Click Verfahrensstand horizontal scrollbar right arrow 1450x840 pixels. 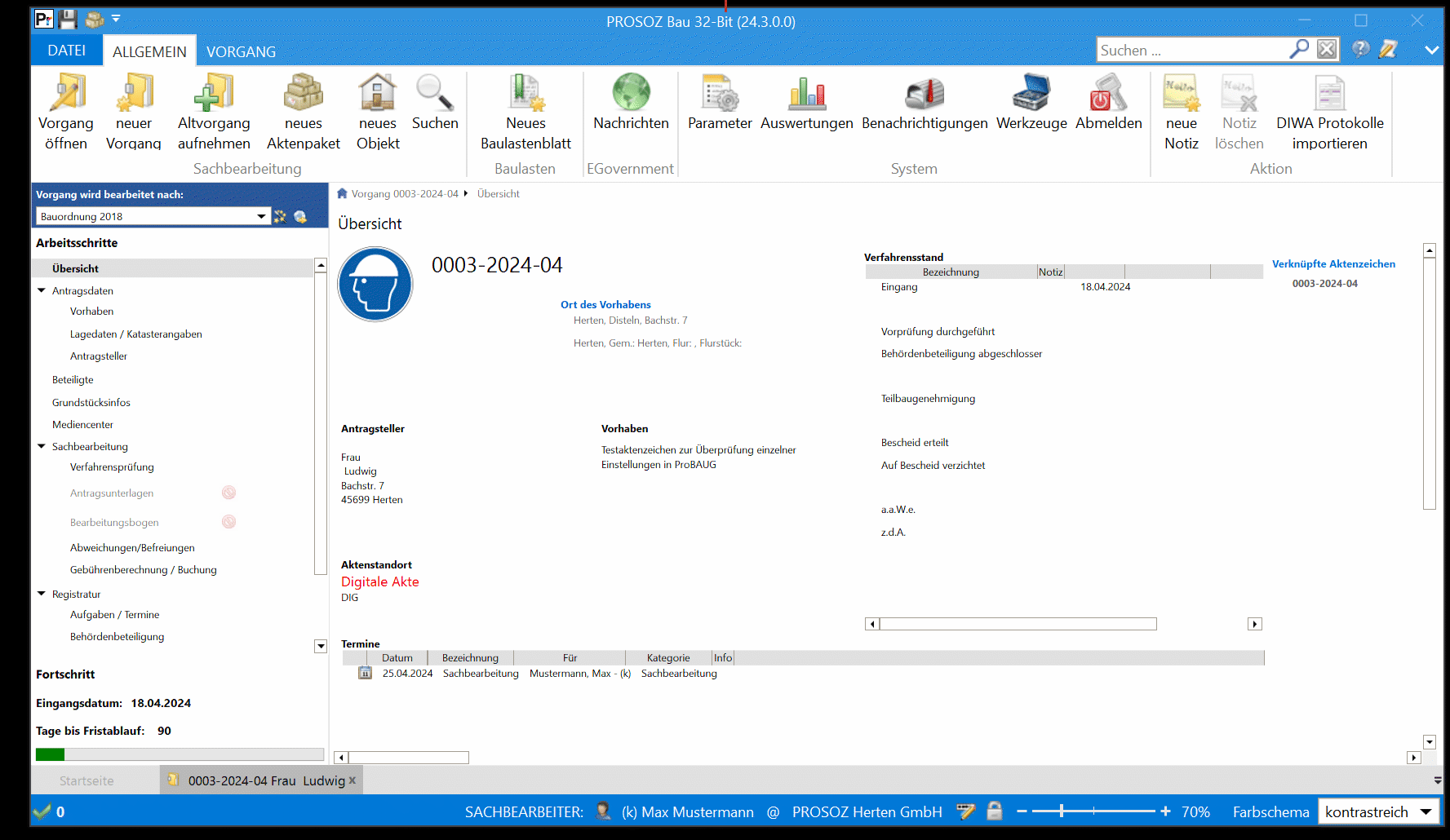point(1255,624)
